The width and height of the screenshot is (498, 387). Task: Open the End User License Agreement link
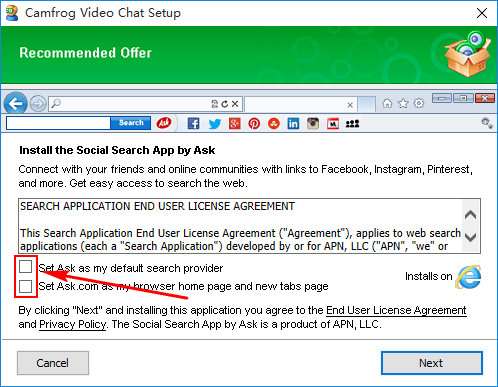click(x=396, y=310)
